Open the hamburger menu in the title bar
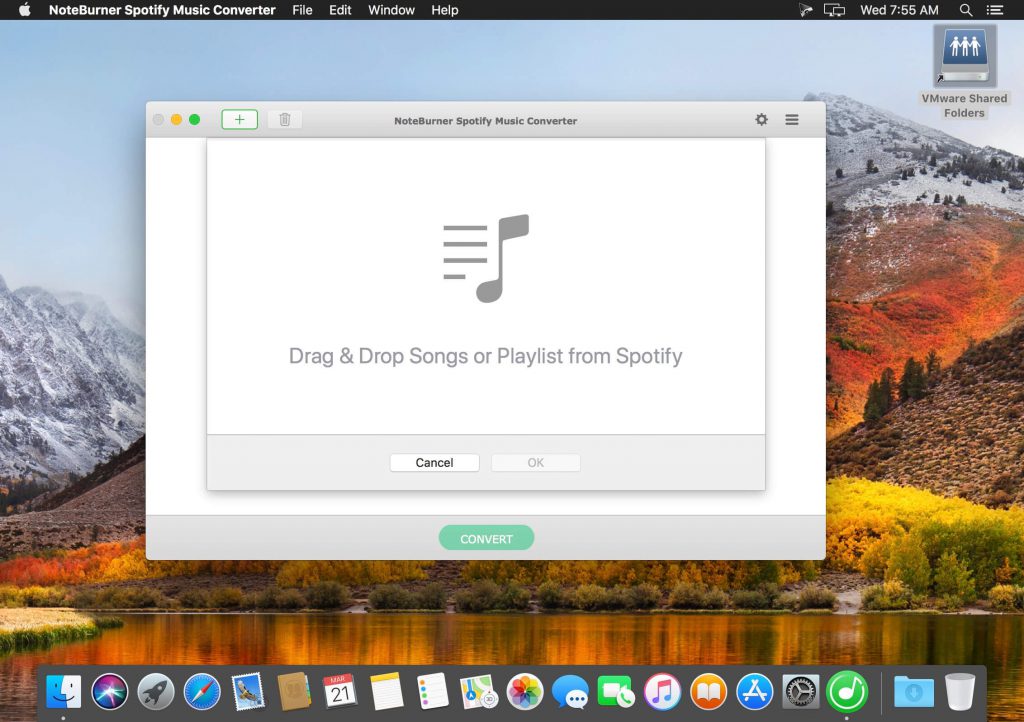1024x722 pixels. [x=792, y=119]
